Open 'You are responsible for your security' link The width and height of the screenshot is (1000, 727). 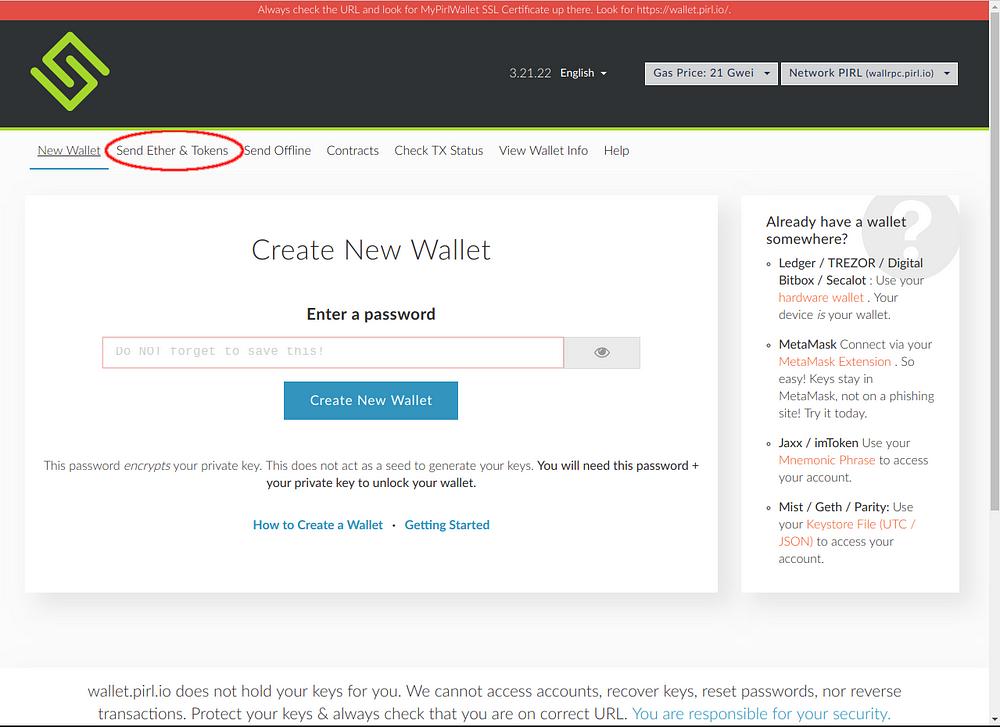point(761,714)
